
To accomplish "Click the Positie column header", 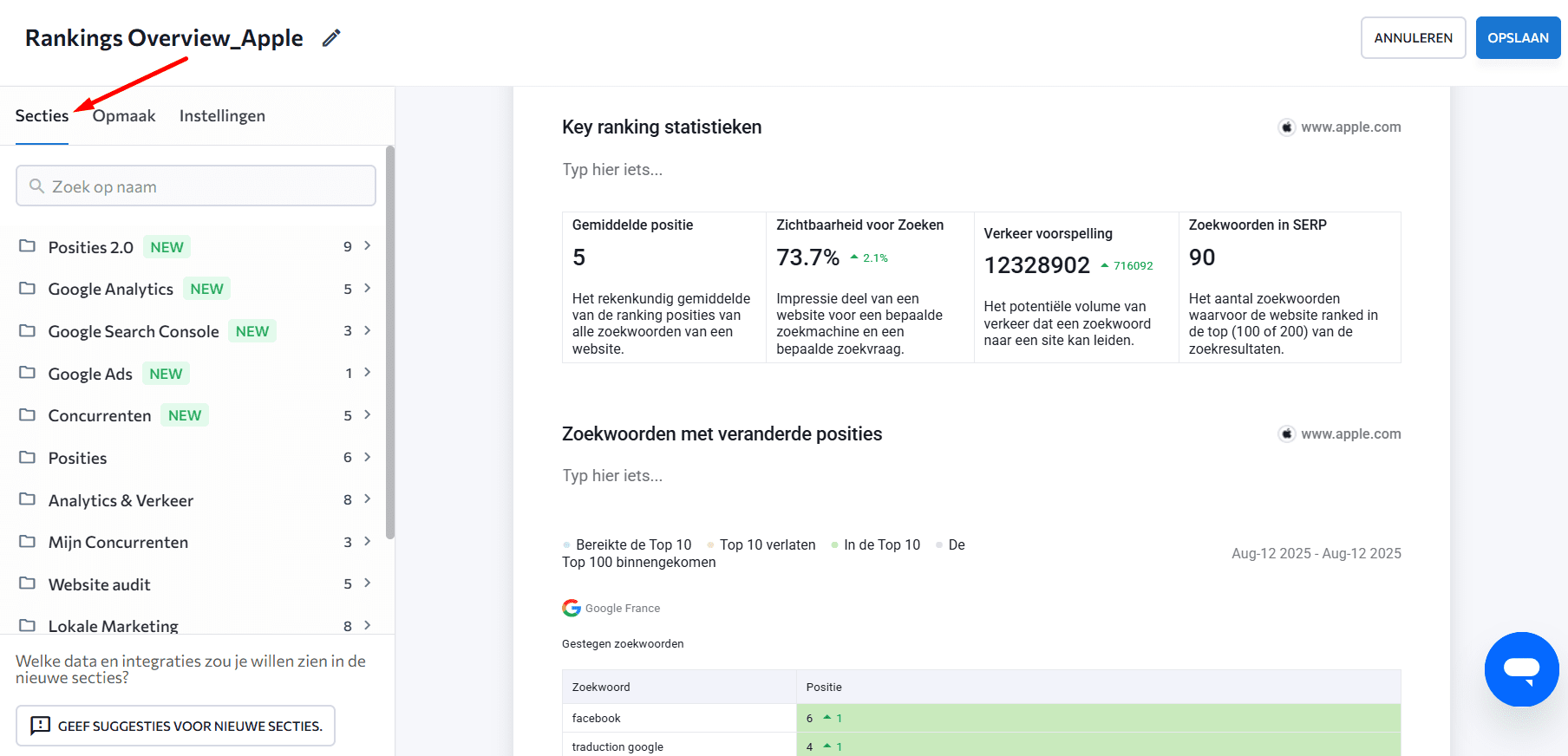I will pos(1099,687).
